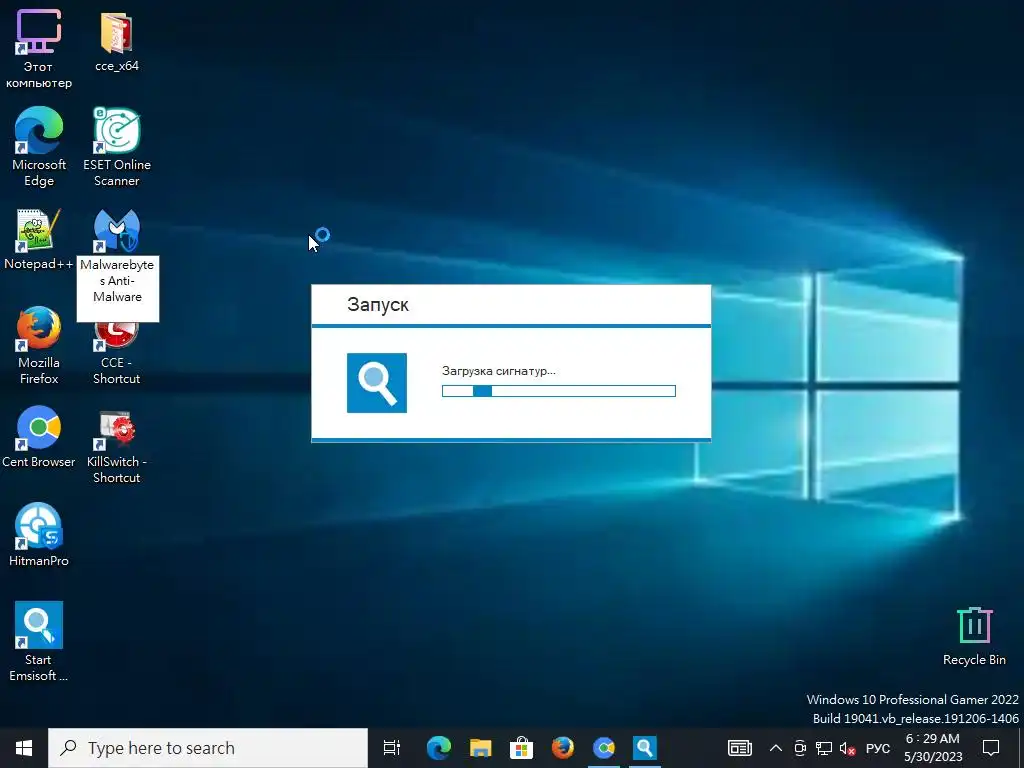Image resolution: width=1024 pixels, height=768 pixels.
Task: Click the Type here to search box
Action: 208,748
